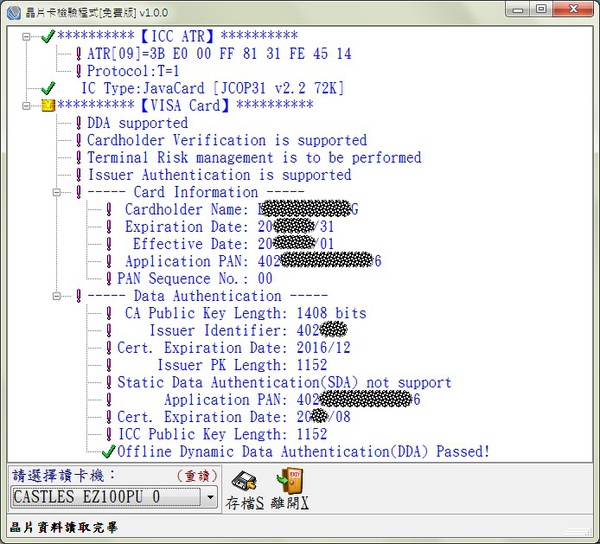Select Issuer PK Length: 1152 row
The image size is (600, 544).
point(242,365)
